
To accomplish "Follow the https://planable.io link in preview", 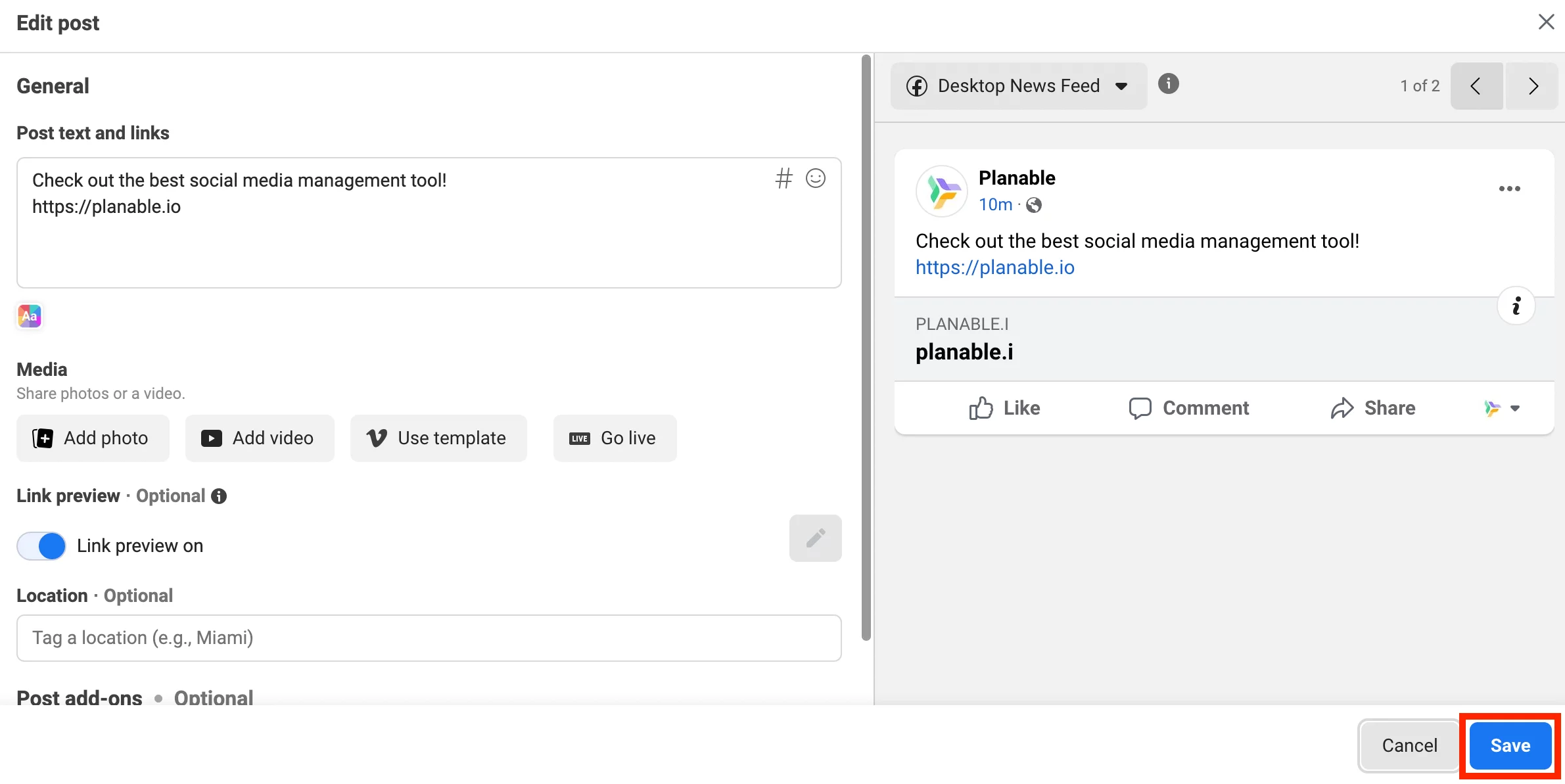I will click(x=995, y=267).
